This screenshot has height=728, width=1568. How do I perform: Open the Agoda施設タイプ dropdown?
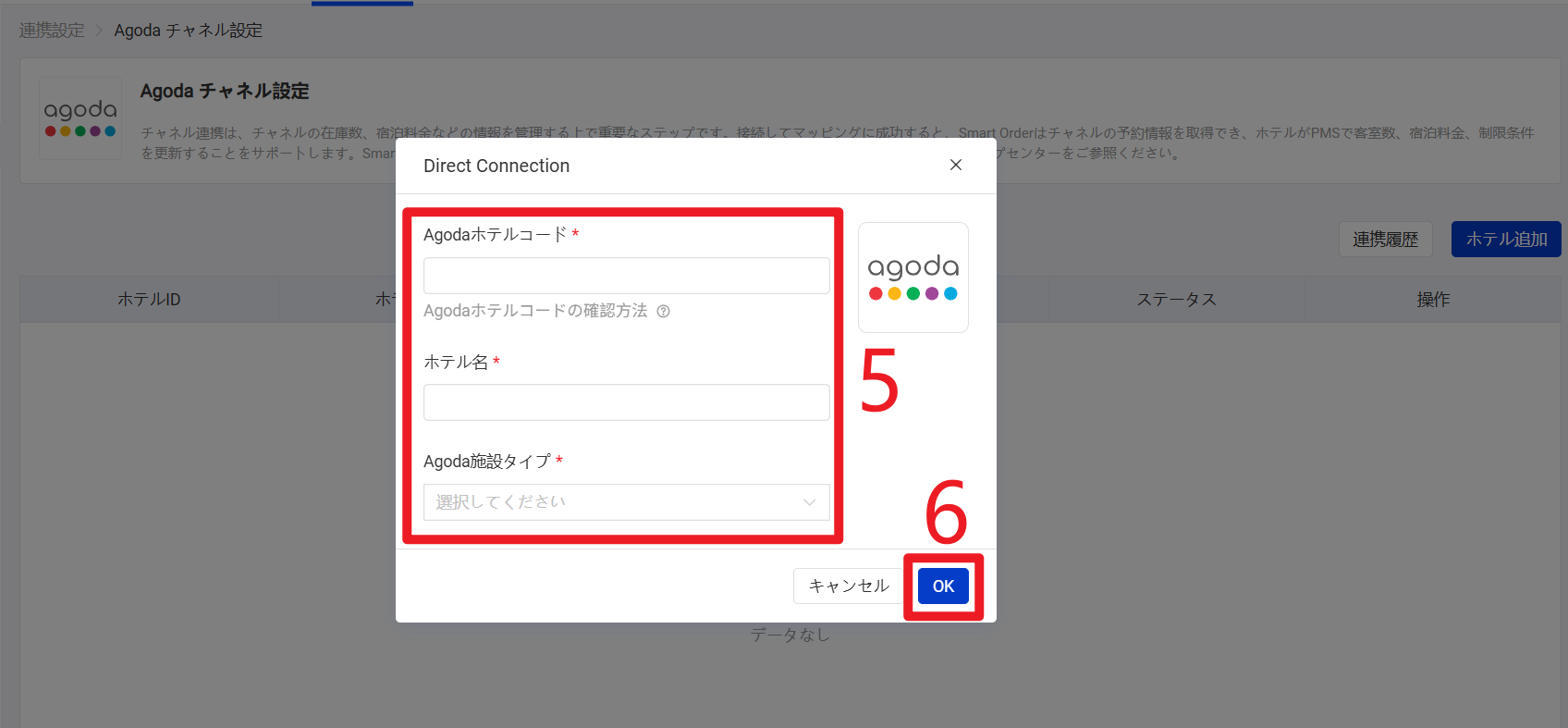pyautogui.click(x=626, y=502)
